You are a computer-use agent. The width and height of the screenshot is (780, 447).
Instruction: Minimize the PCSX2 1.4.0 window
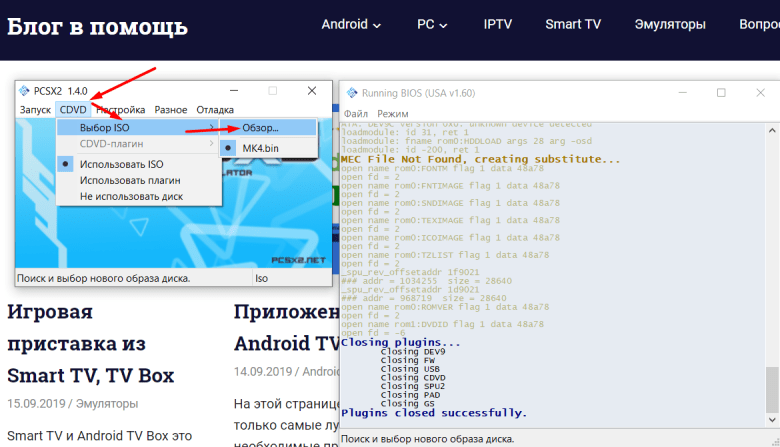[234, 90]
